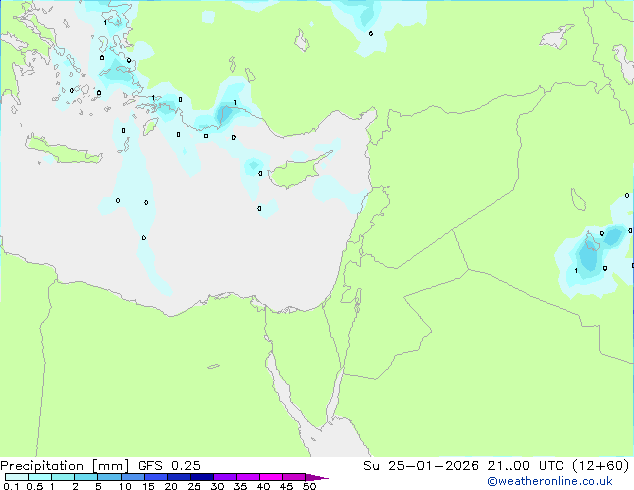
Task: Click the 20–25 mm legend color swatch
Action: click(x=178, y=477)
